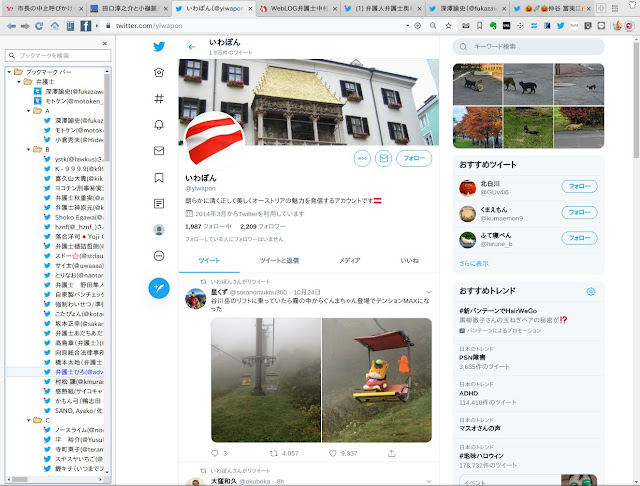Screen dimensions: 640x486
Task: Click さらに表示 show more link
Action: point(473,264)
